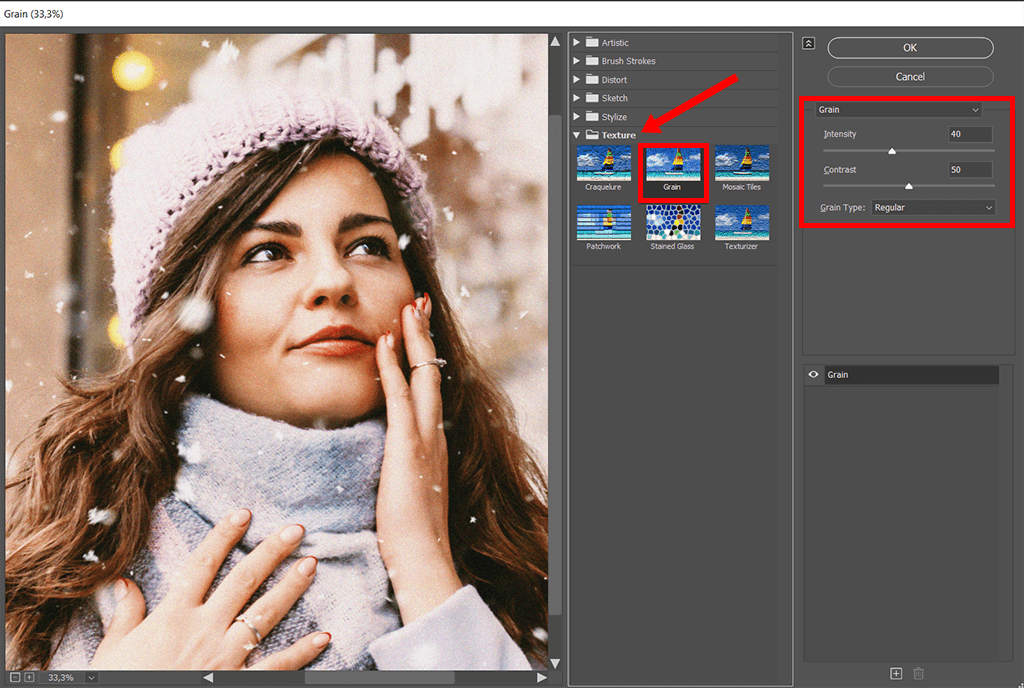
Task: Expand the Stylize filter category
Action: (x=577, y=117)
